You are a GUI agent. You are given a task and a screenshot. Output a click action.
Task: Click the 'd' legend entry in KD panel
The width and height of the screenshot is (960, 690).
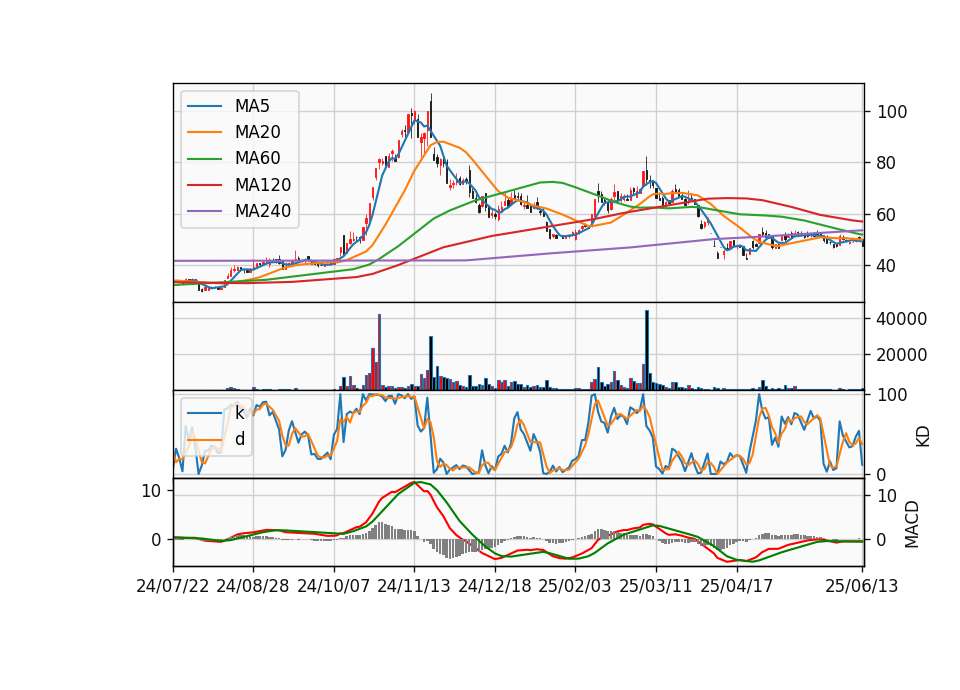point(240,439)
